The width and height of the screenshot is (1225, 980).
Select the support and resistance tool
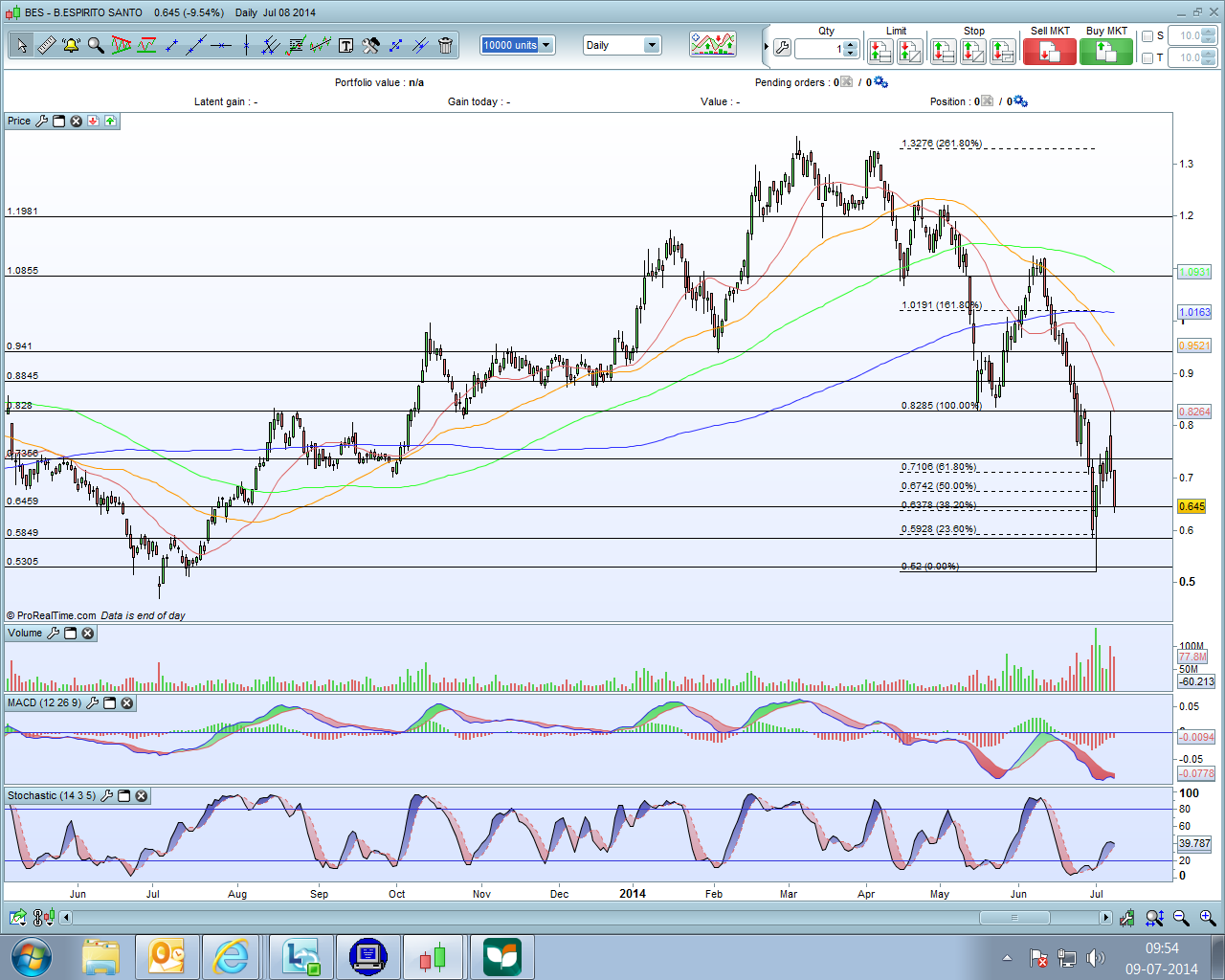(146, 45)
